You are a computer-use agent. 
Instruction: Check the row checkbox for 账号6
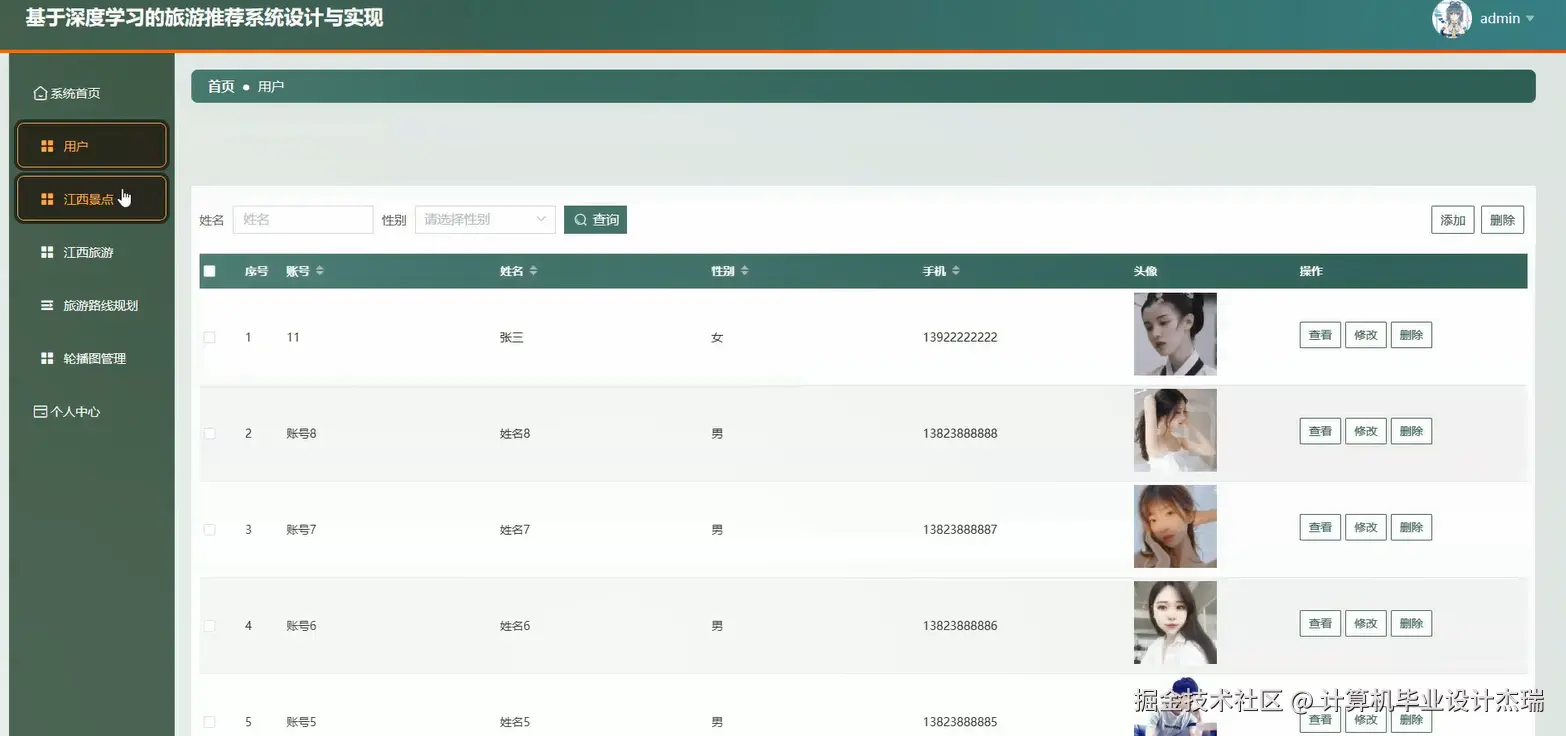click(209, 625)
